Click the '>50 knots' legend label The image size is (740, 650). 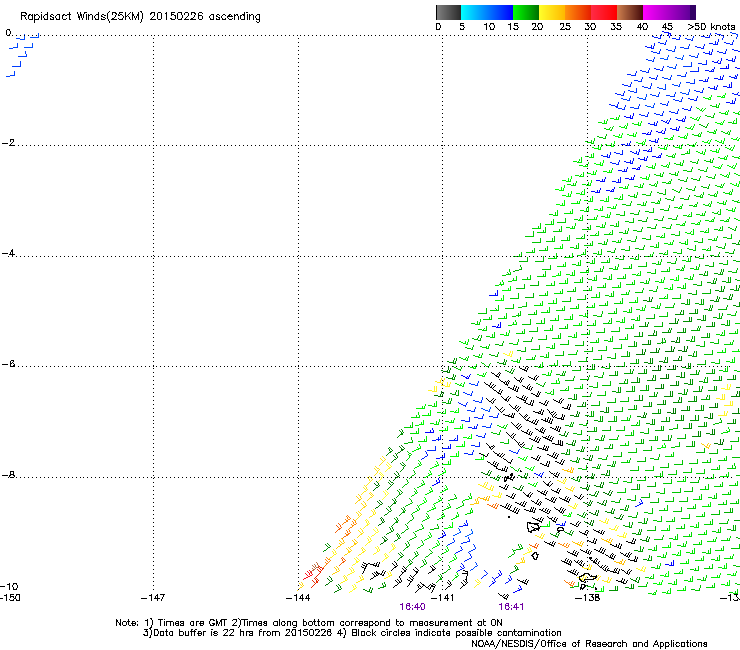pyautogui.click(x=711, y=27)
